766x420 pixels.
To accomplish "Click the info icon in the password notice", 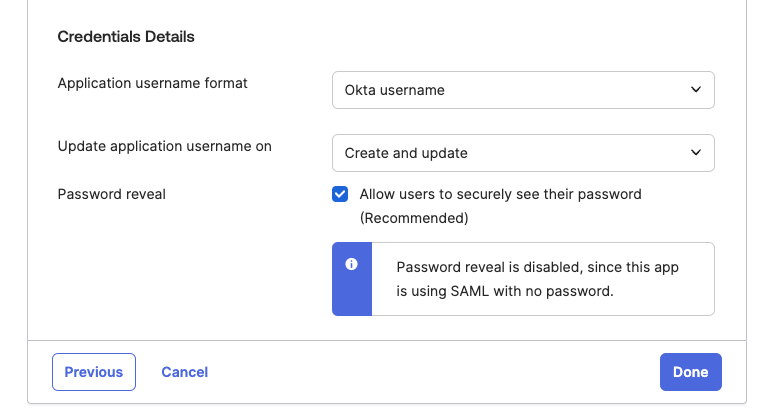I will click(351, 265).
